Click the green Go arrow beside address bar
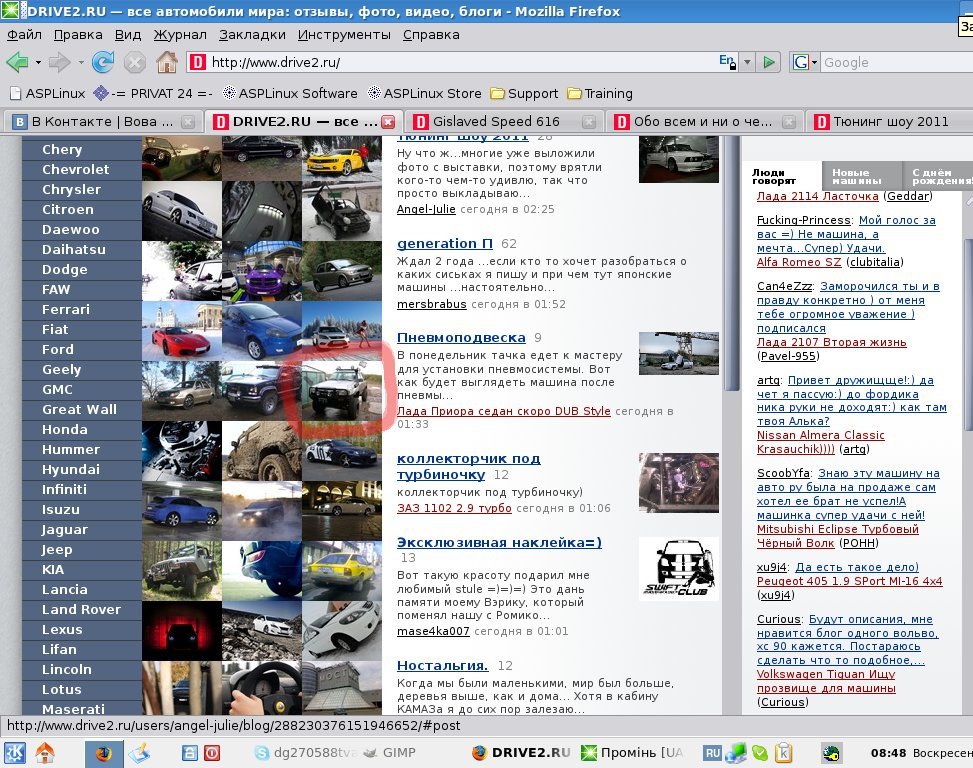 coord(769,62)
